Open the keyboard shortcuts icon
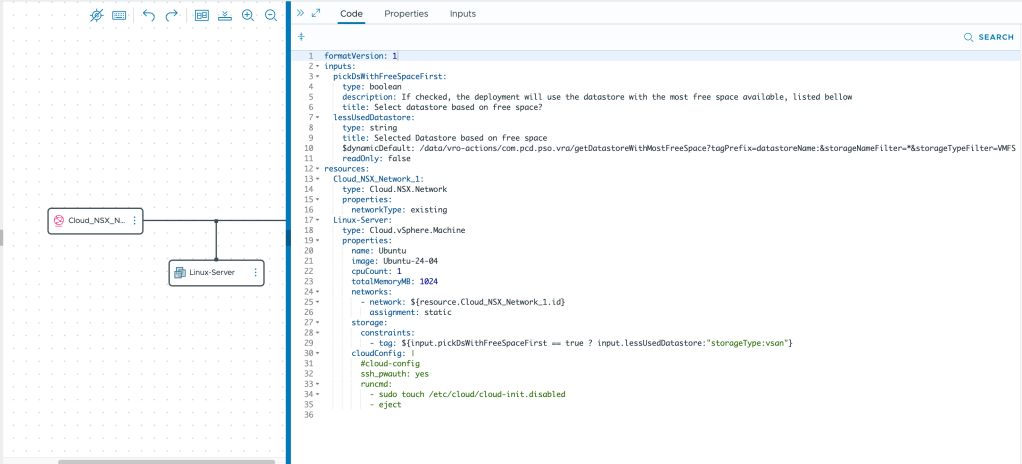Screen dimensions: 1022x464 [119, 16]
